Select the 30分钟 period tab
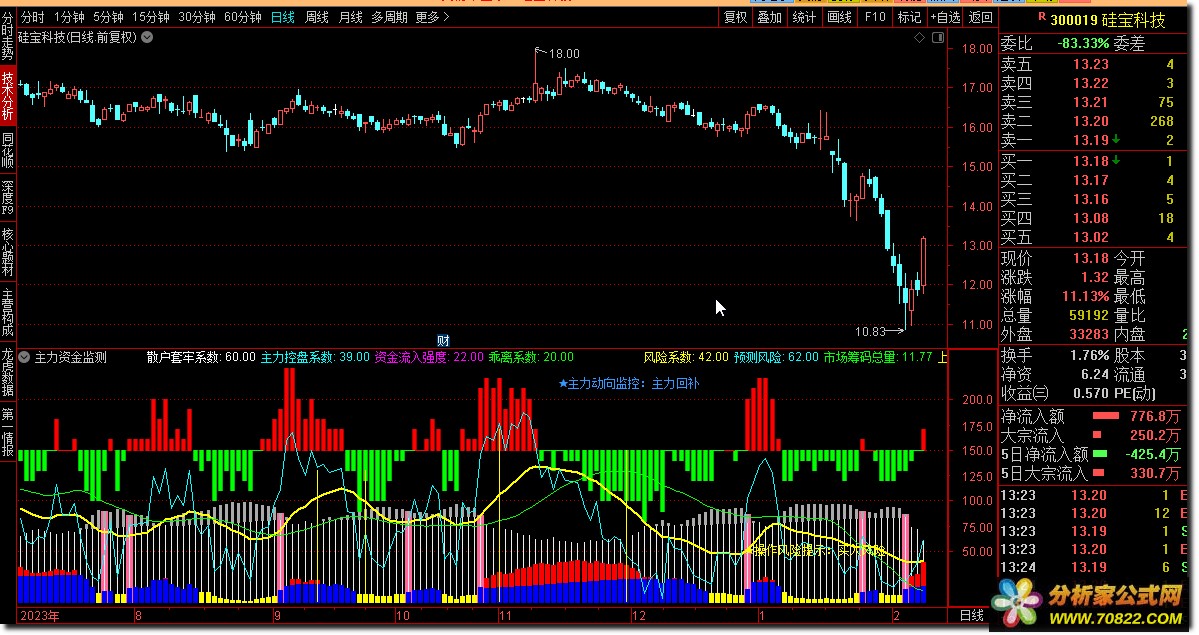Screen dimensions: 1199x635 (x=197, y=17)
